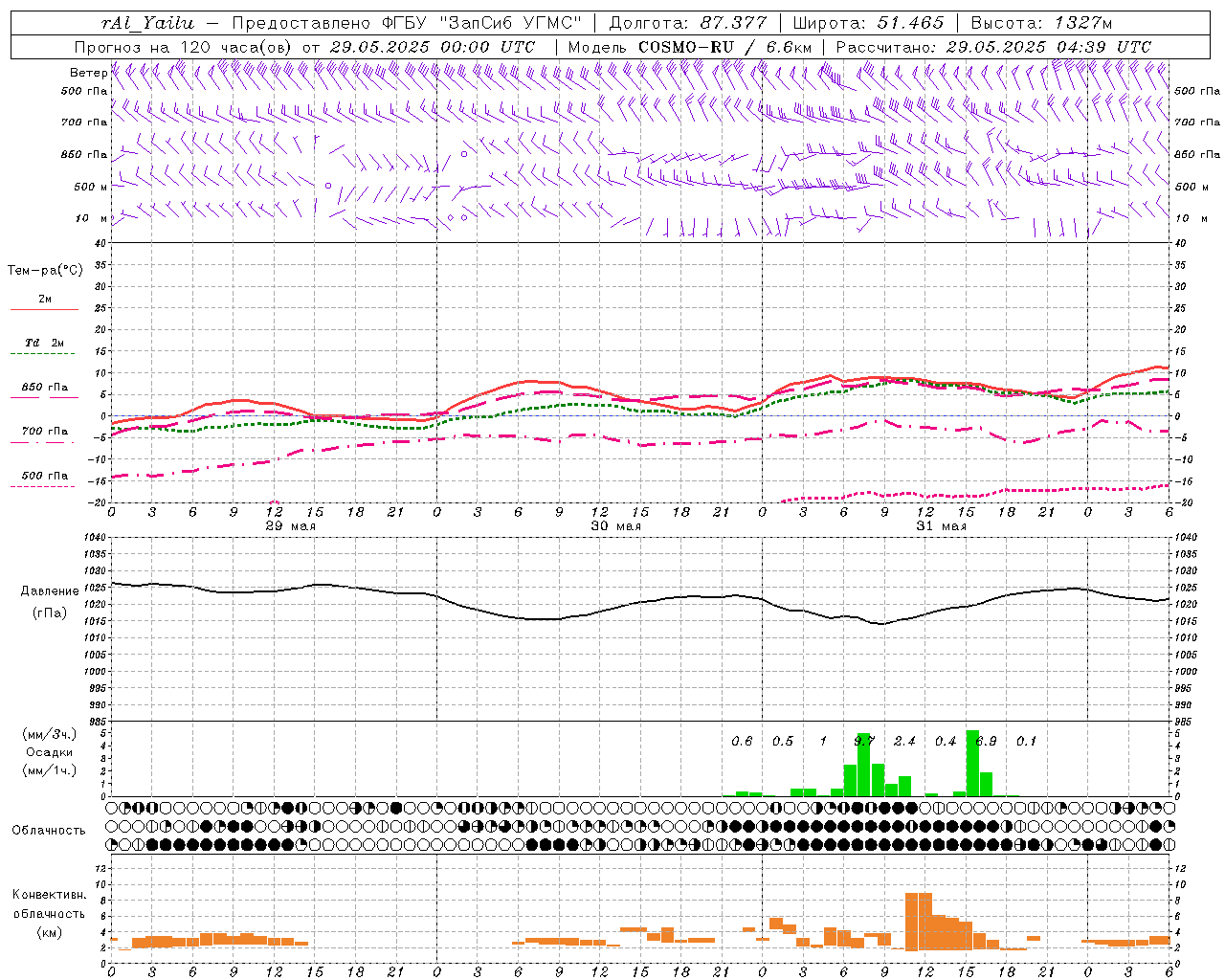Viewport: 1225px width, 980px height.
Task: Click the computed time Рассчитано: 29.05.2025 04:39 UTC
Action: pos(993,47)
